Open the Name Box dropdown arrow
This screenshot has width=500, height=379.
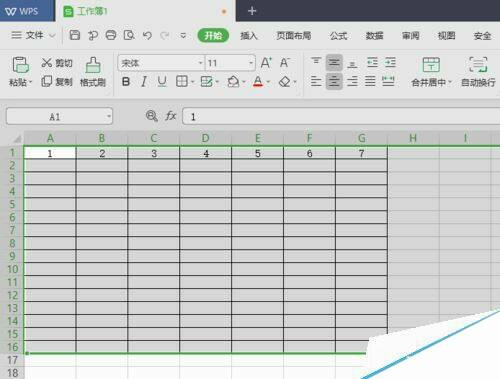tap(109, 116)
